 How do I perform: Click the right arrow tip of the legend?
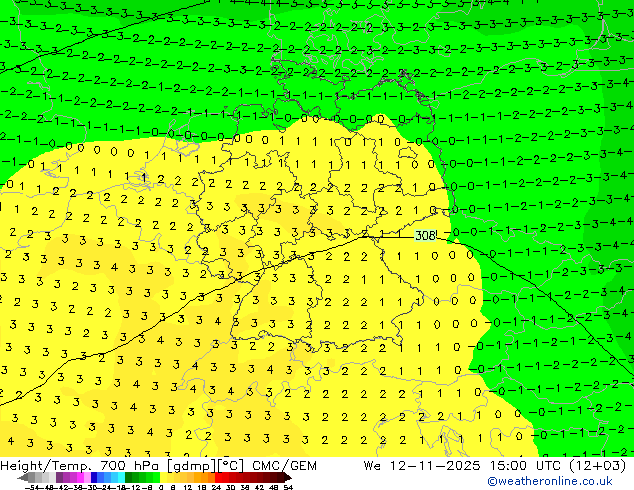290,478
